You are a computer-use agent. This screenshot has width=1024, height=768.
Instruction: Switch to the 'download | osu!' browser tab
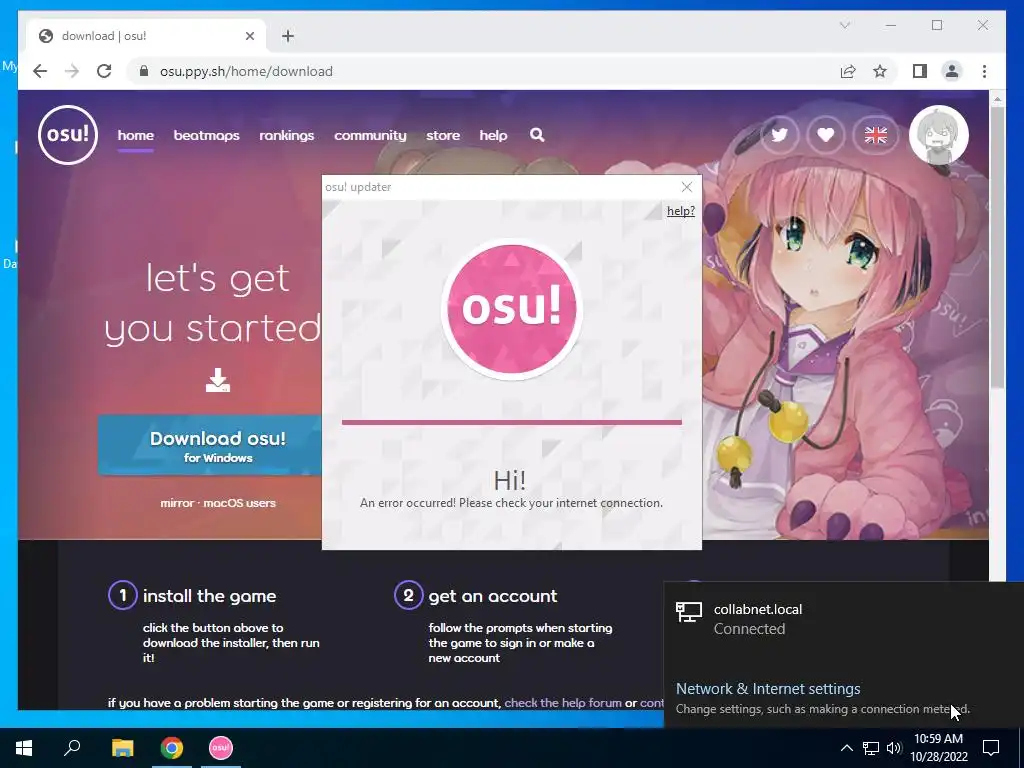pyautogui.click(x=146, y=36)
